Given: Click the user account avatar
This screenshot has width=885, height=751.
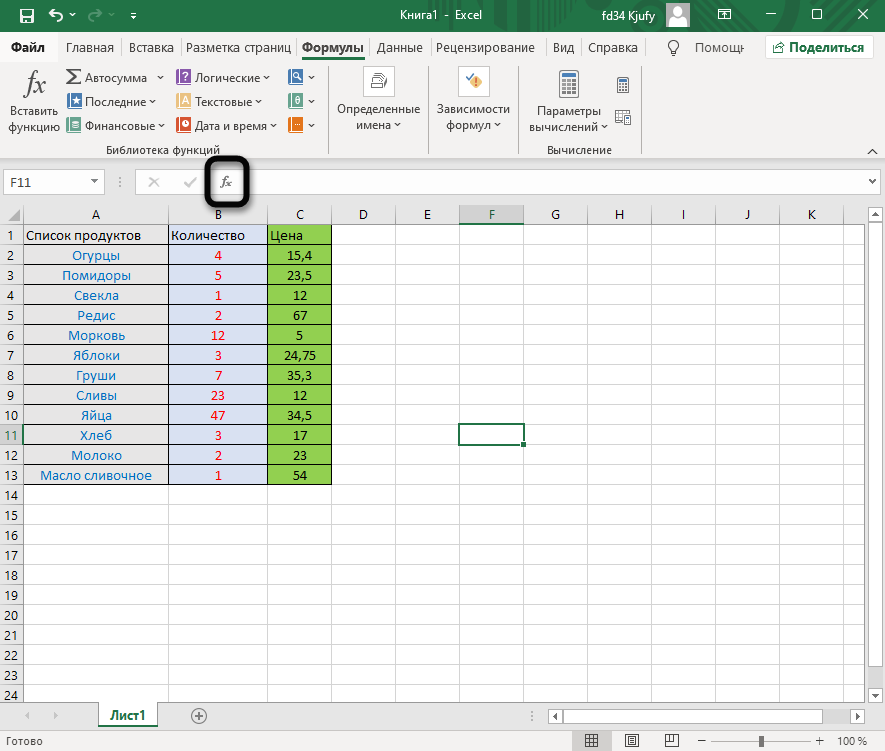Looking at the screenshot, I should pyautogui.click(x=678, y=15).
